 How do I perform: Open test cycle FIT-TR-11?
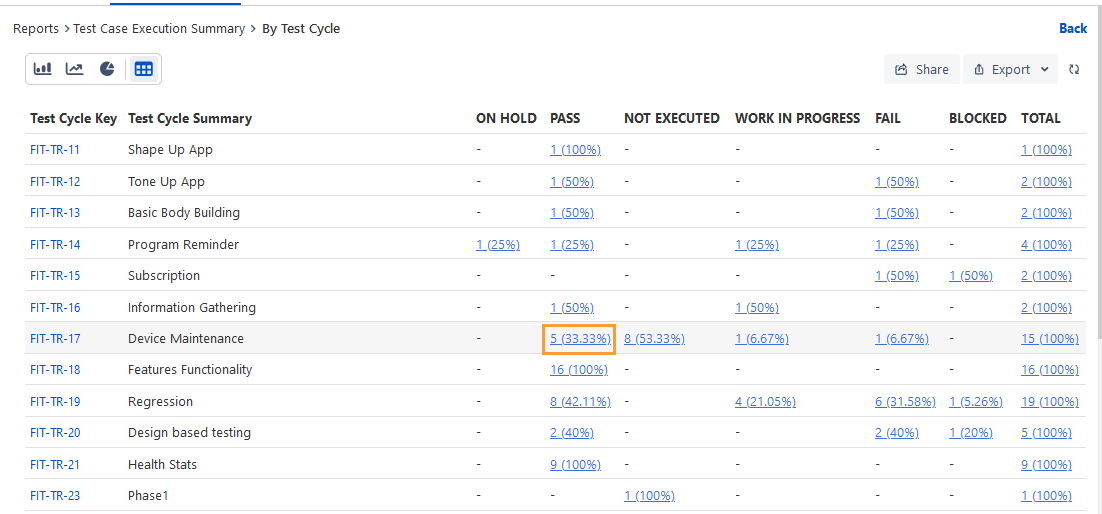point(56,150)
